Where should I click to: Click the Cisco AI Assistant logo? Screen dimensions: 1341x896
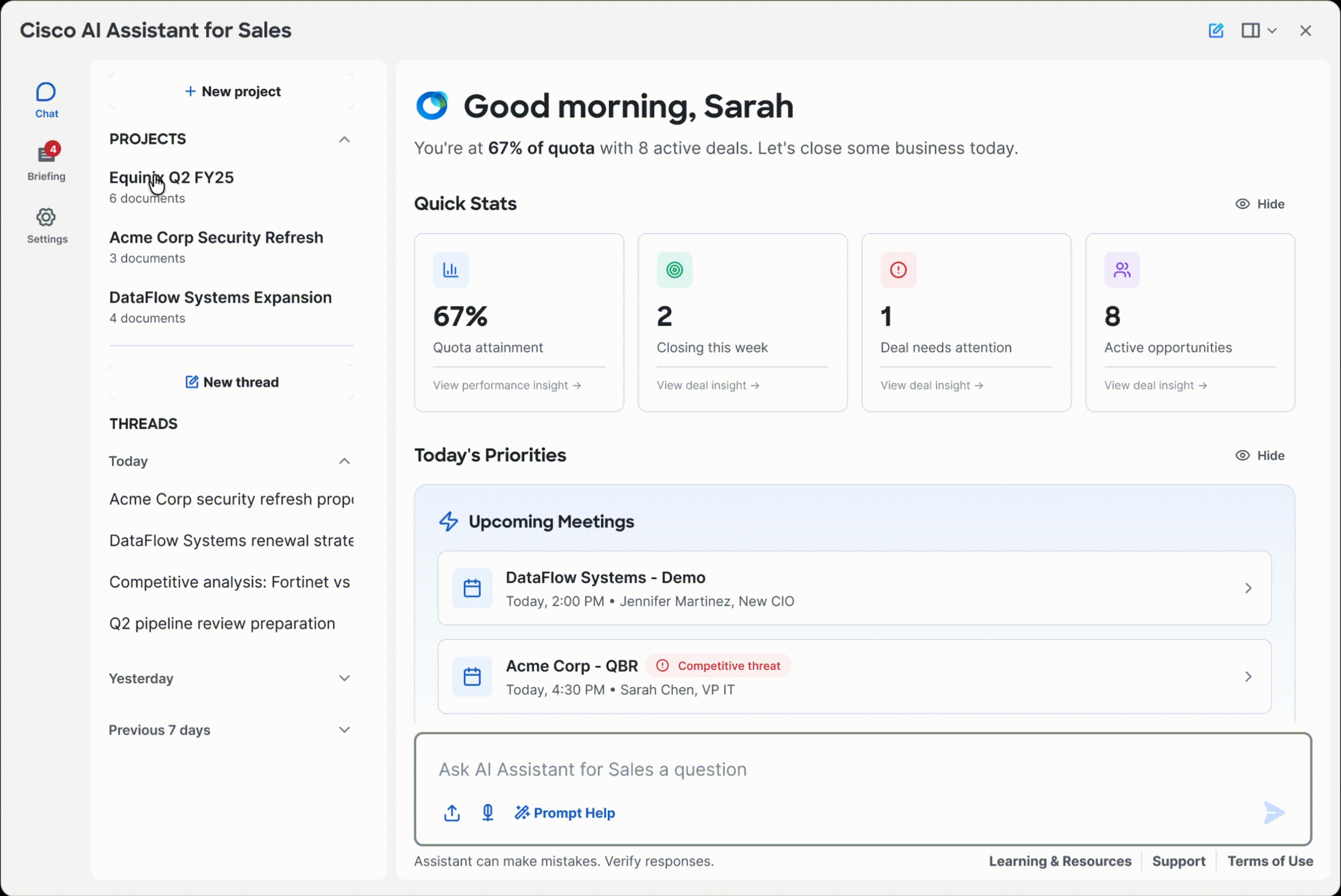click(x=432, y=106)
